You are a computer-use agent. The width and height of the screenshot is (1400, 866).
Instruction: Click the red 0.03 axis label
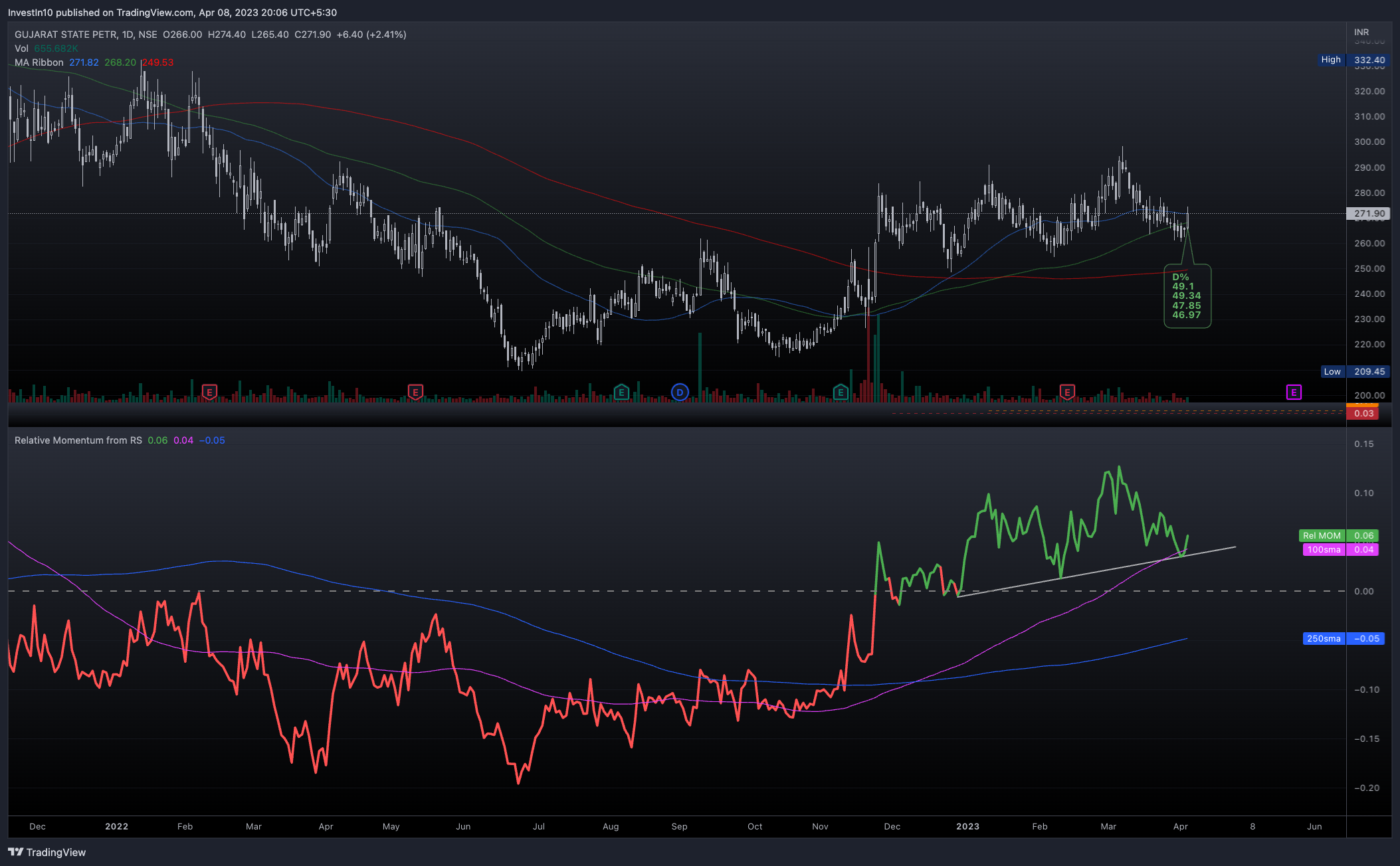1363,414
